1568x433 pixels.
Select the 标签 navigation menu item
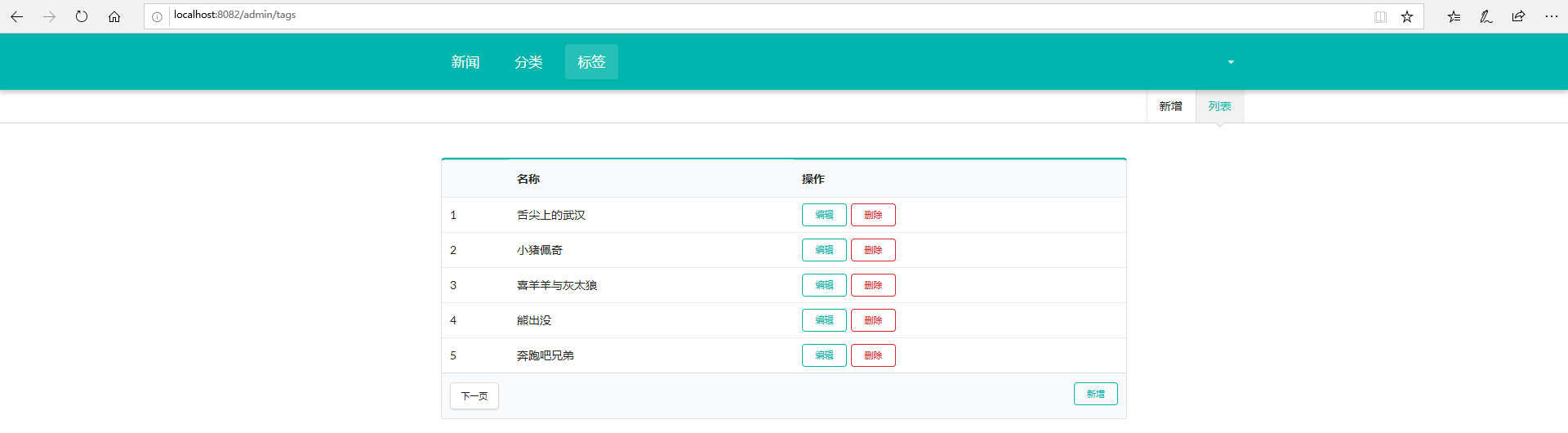click(591, 62)
